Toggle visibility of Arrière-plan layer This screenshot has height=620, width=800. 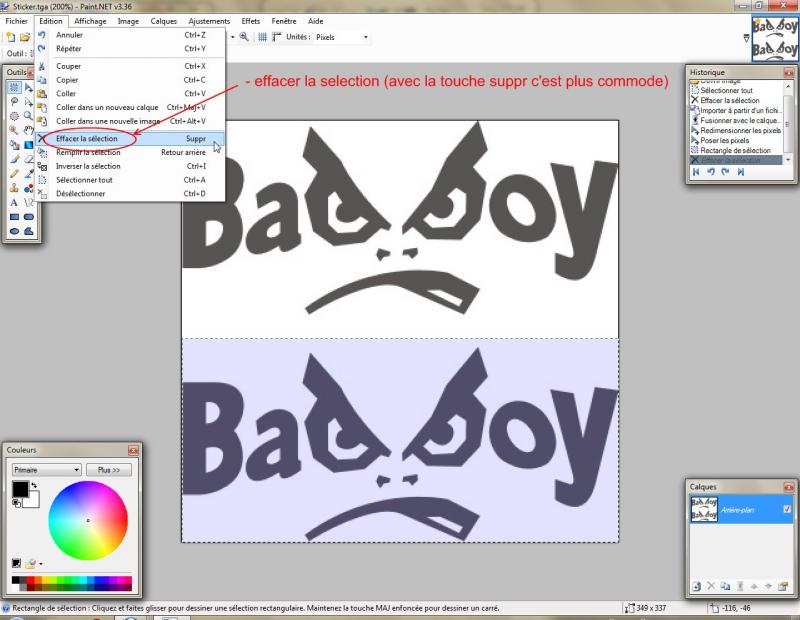787,509
